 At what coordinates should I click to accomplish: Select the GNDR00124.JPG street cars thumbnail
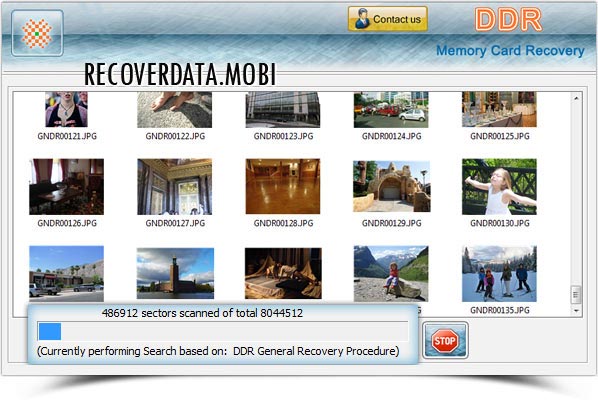391,109
